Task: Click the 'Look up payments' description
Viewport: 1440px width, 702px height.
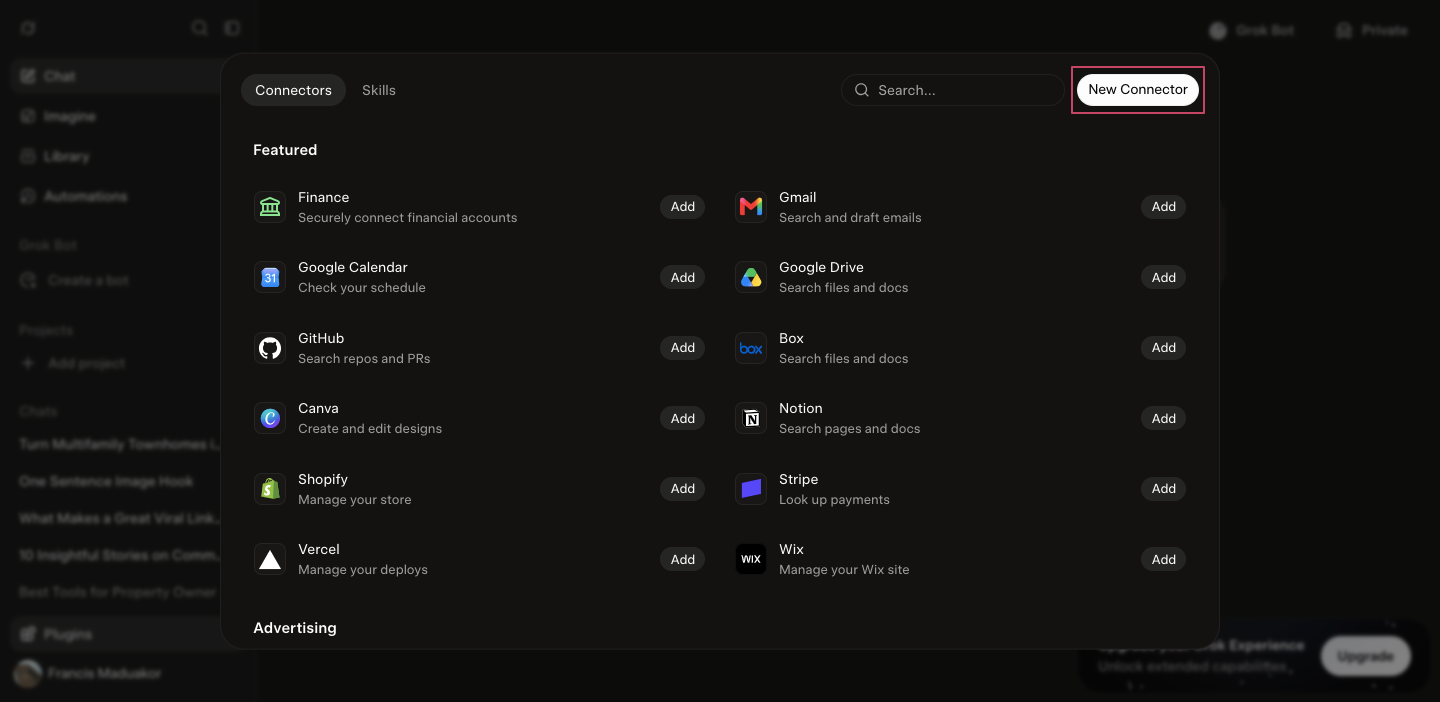Action: tap(834, 500)
